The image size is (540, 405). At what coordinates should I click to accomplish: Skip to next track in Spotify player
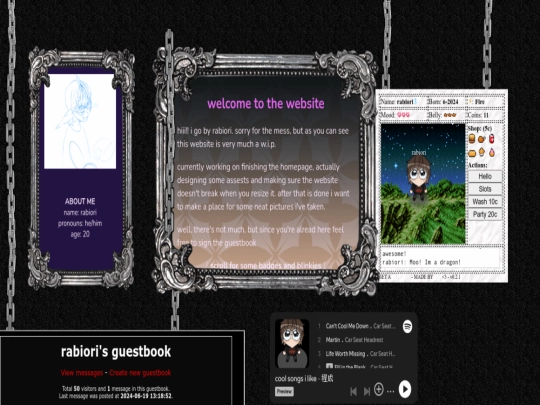tap(367, 391)
